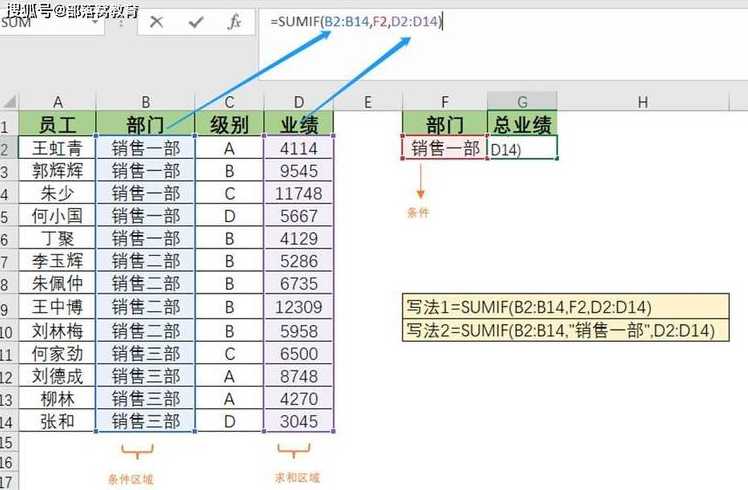Select column D header
This screenshot has width=748, height=490.
(299, 102)
